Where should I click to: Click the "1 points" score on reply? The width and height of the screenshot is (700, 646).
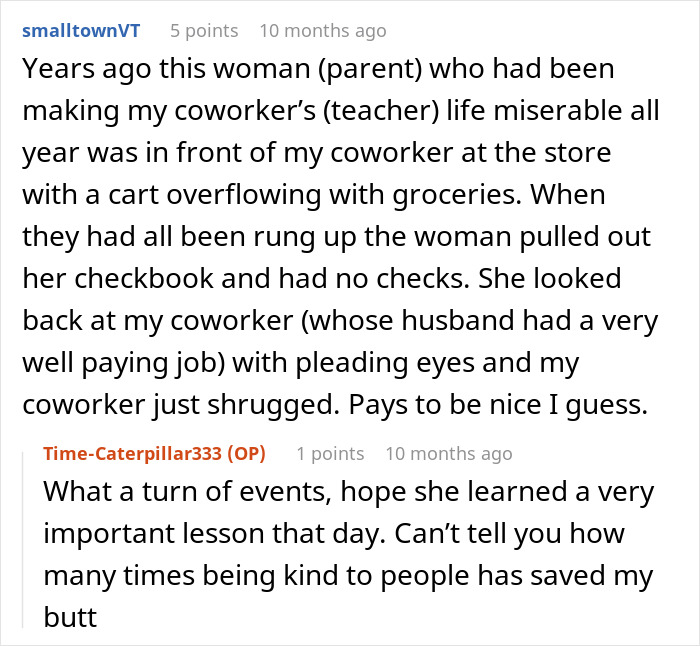pos(330,454)
